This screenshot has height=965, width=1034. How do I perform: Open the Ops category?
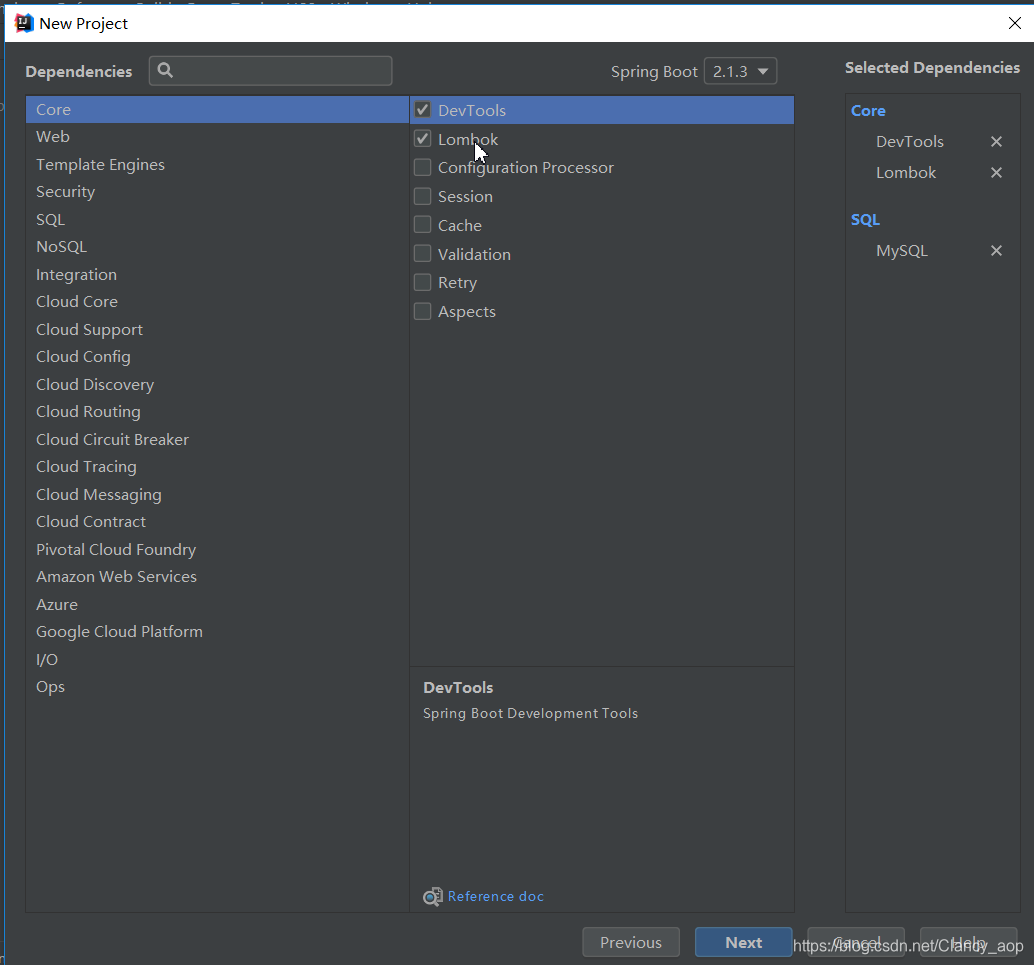(218, 687)
